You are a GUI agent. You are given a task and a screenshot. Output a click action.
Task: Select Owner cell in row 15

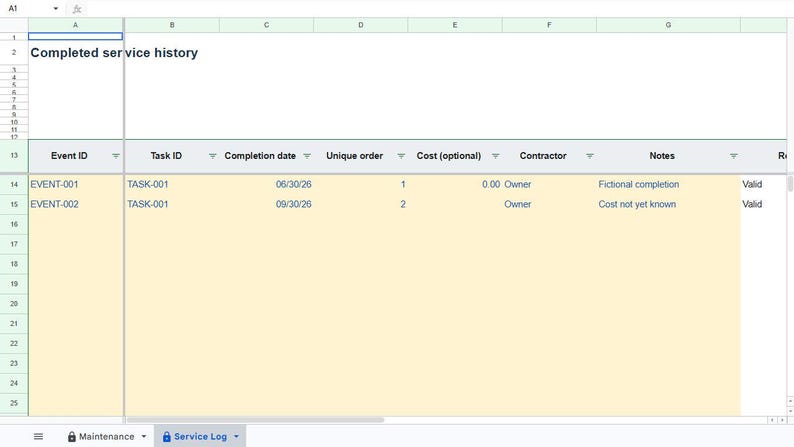click(x=549, y=204)
